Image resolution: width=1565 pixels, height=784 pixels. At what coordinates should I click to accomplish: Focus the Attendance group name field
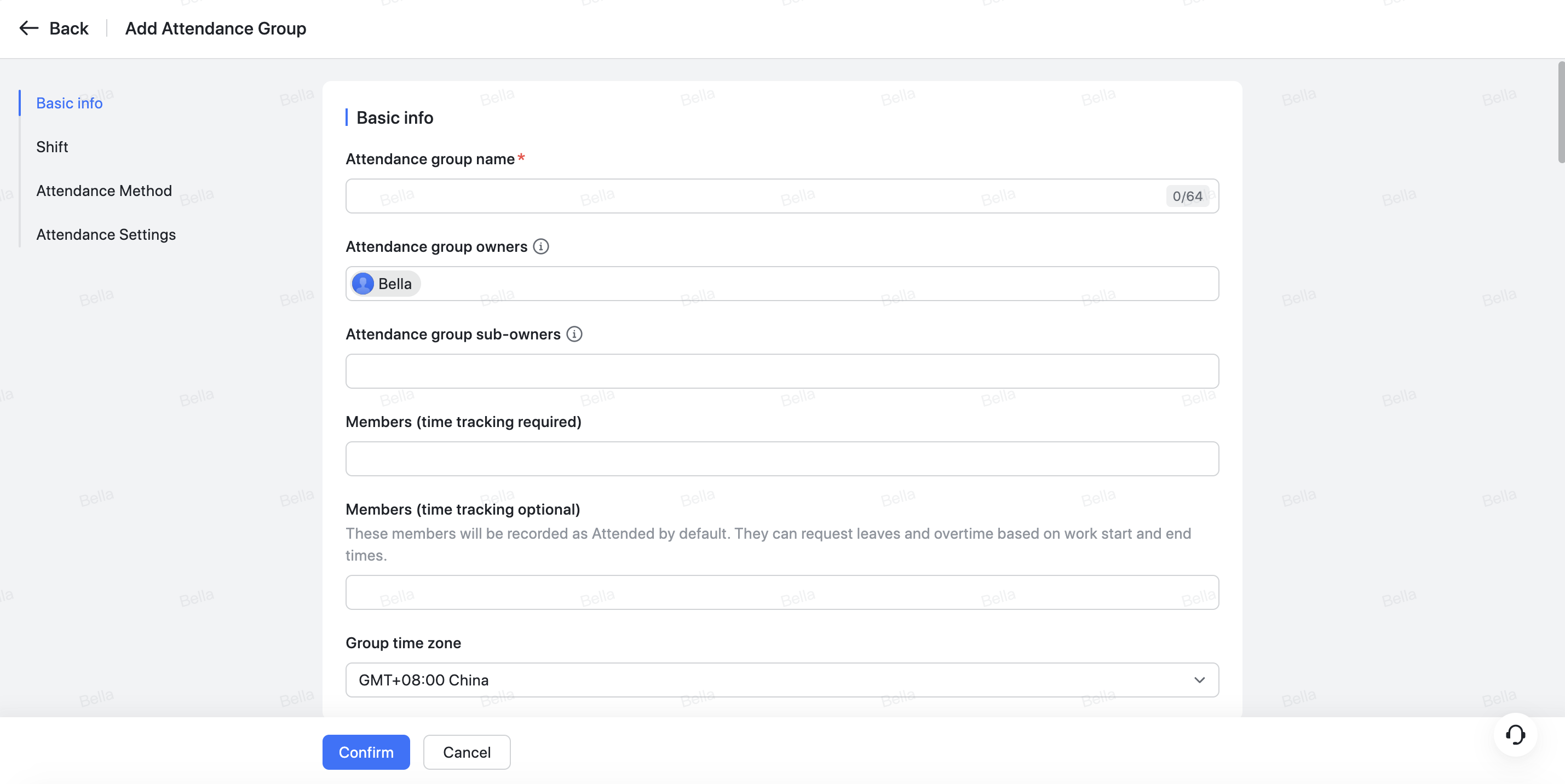click(753, 196)
